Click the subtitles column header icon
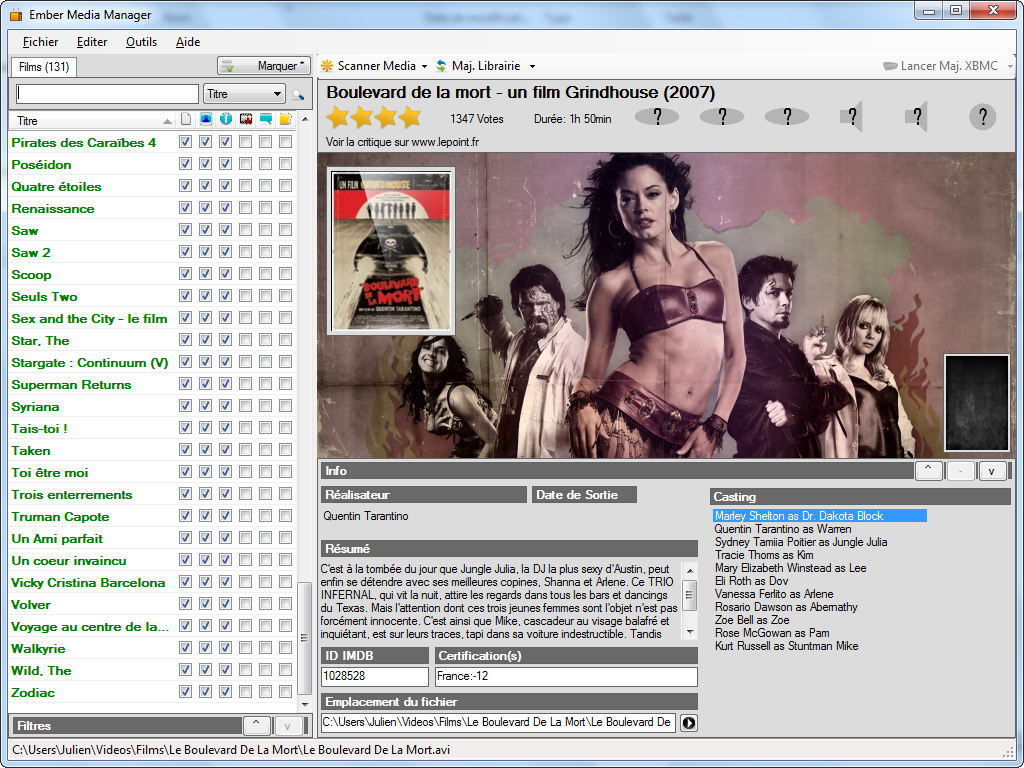This screenshot has height=768, width=1024. 265,120
